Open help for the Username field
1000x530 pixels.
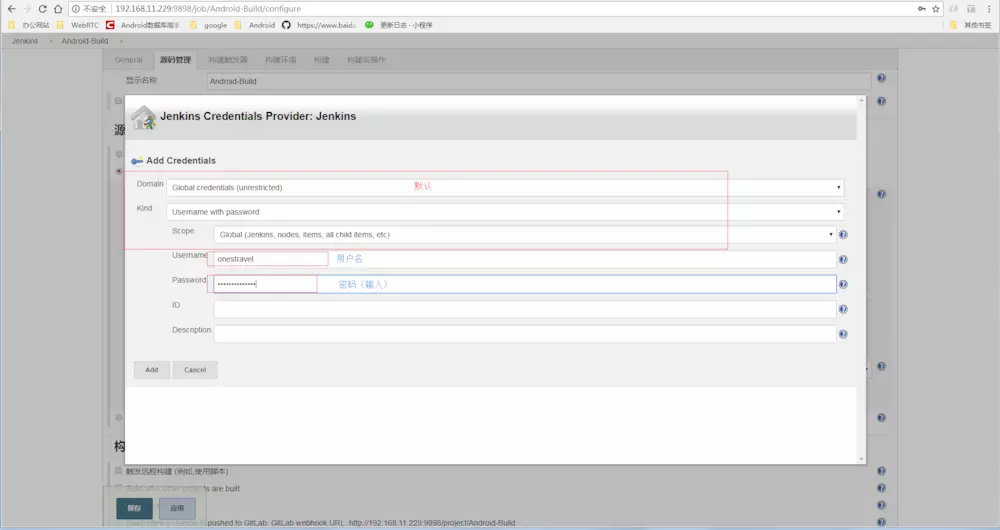pos(843,260)
